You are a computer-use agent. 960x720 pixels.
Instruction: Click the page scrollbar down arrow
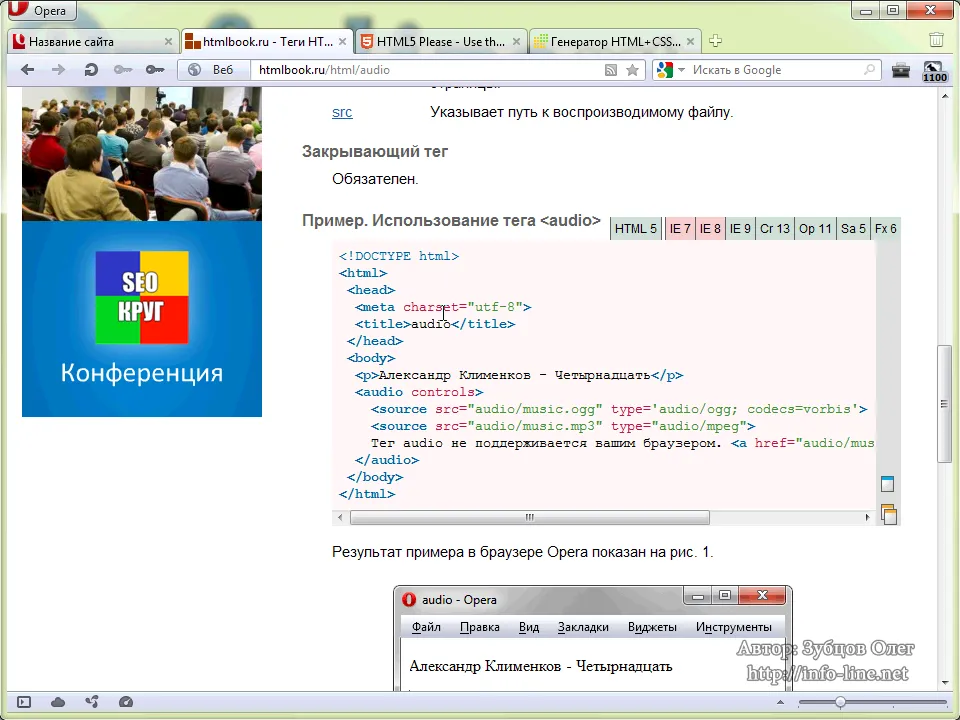coord(945,683)
